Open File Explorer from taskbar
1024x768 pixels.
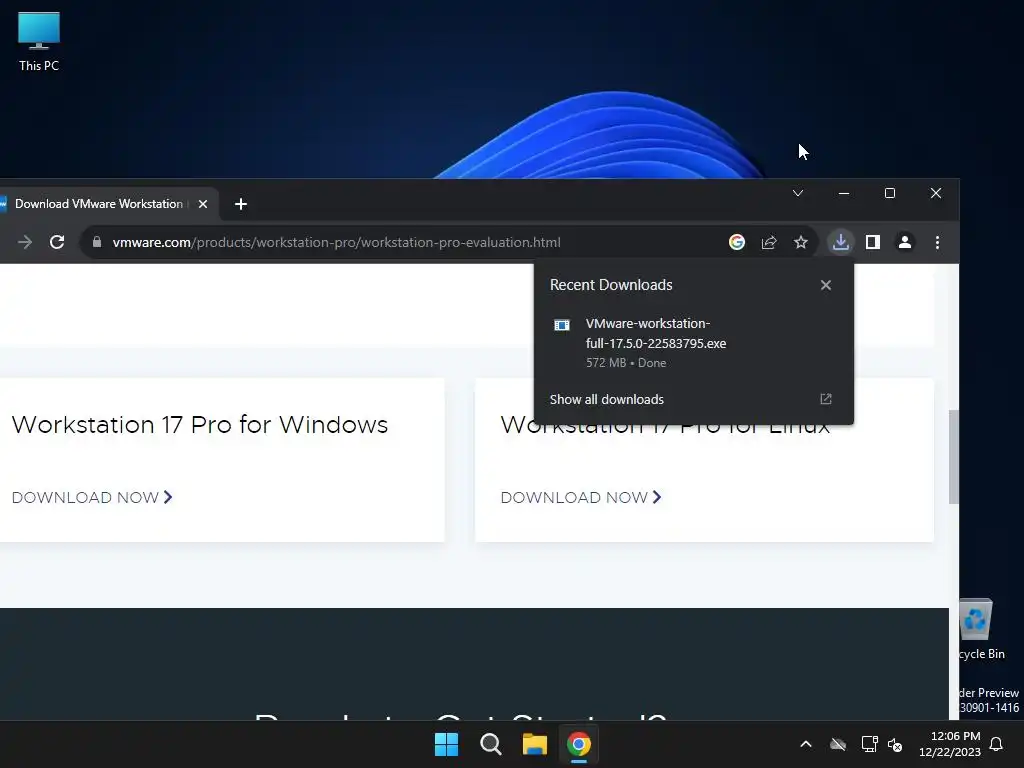coord(534,744)
